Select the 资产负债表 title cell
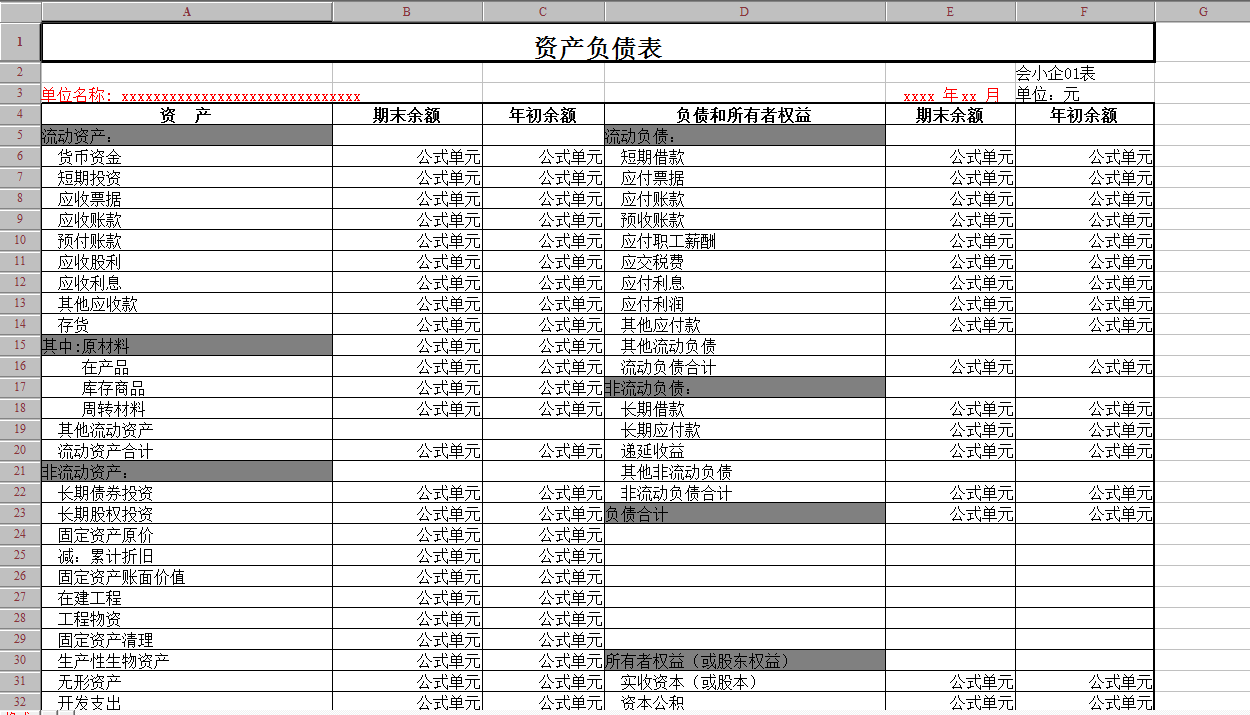This screenshot has width=1250, height=715. click(x=598, y=46)
